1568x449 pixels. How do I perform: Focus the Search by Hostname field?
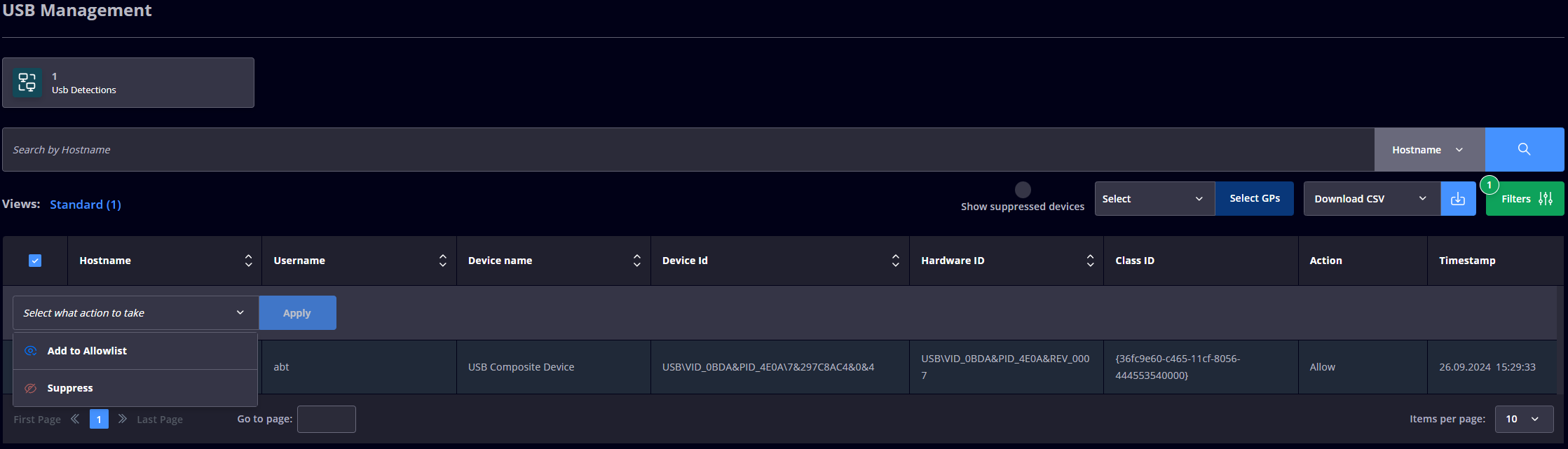(x=688, y=149)
